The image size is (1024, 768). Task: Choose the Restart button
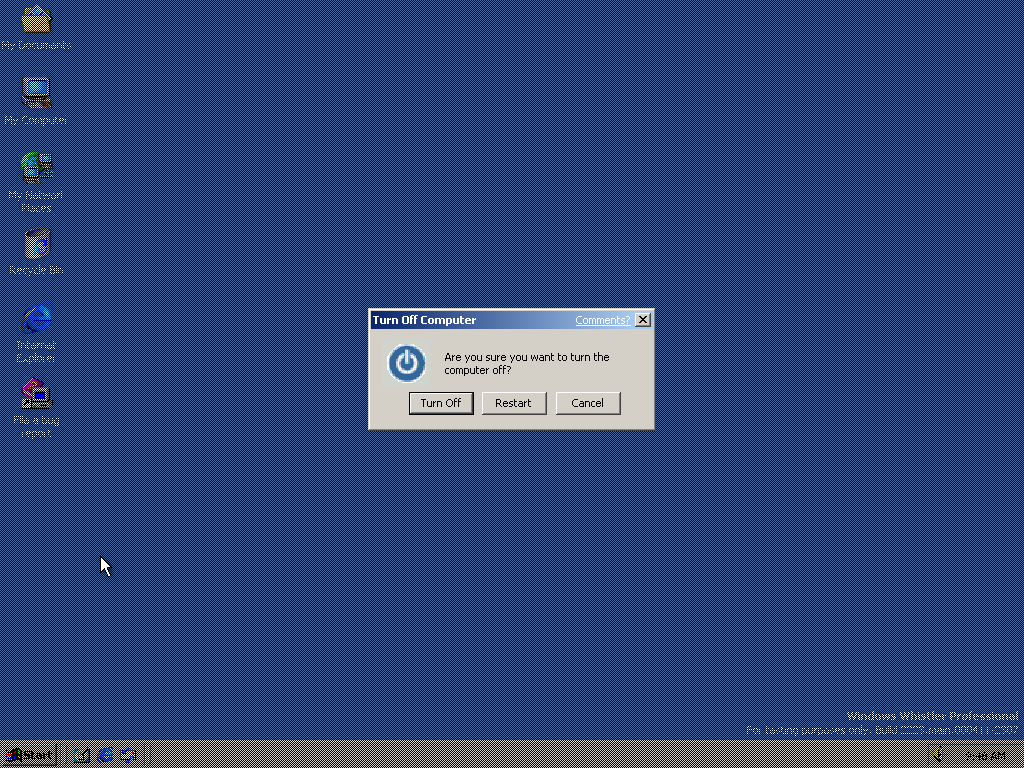(513, 403)
